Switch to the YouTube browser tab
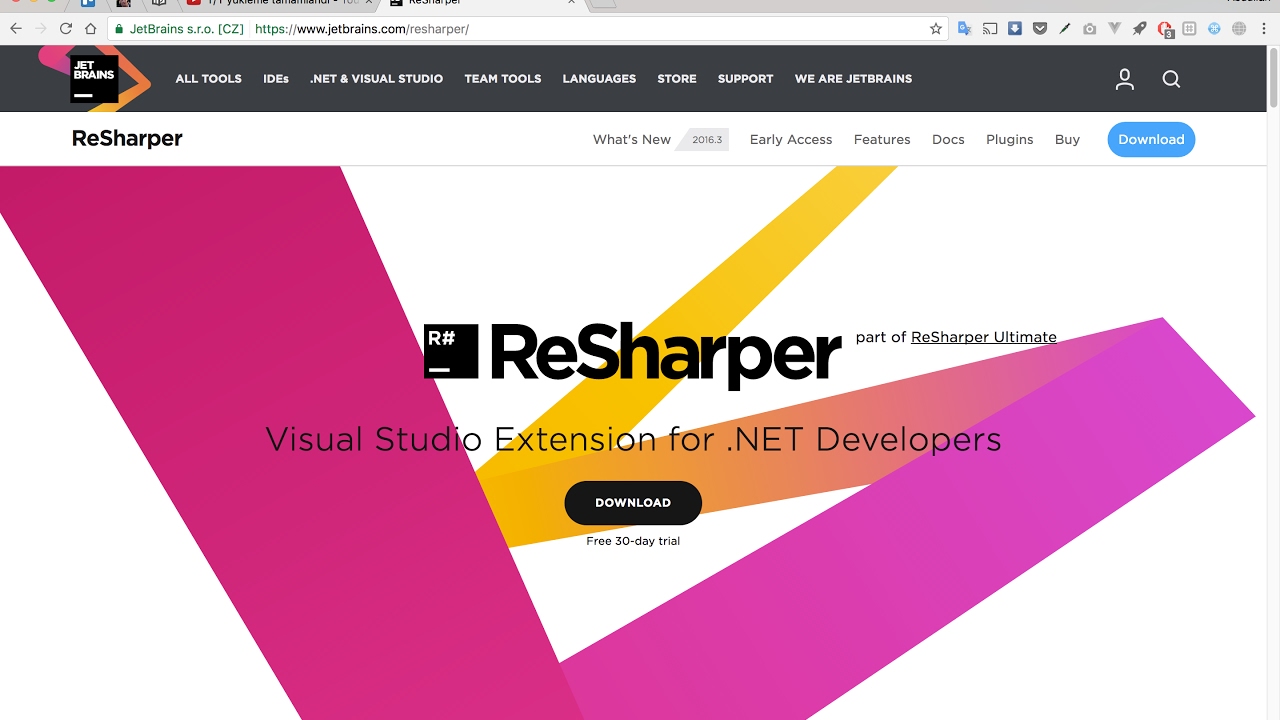 pyautogui.click(x=280, y=3)
